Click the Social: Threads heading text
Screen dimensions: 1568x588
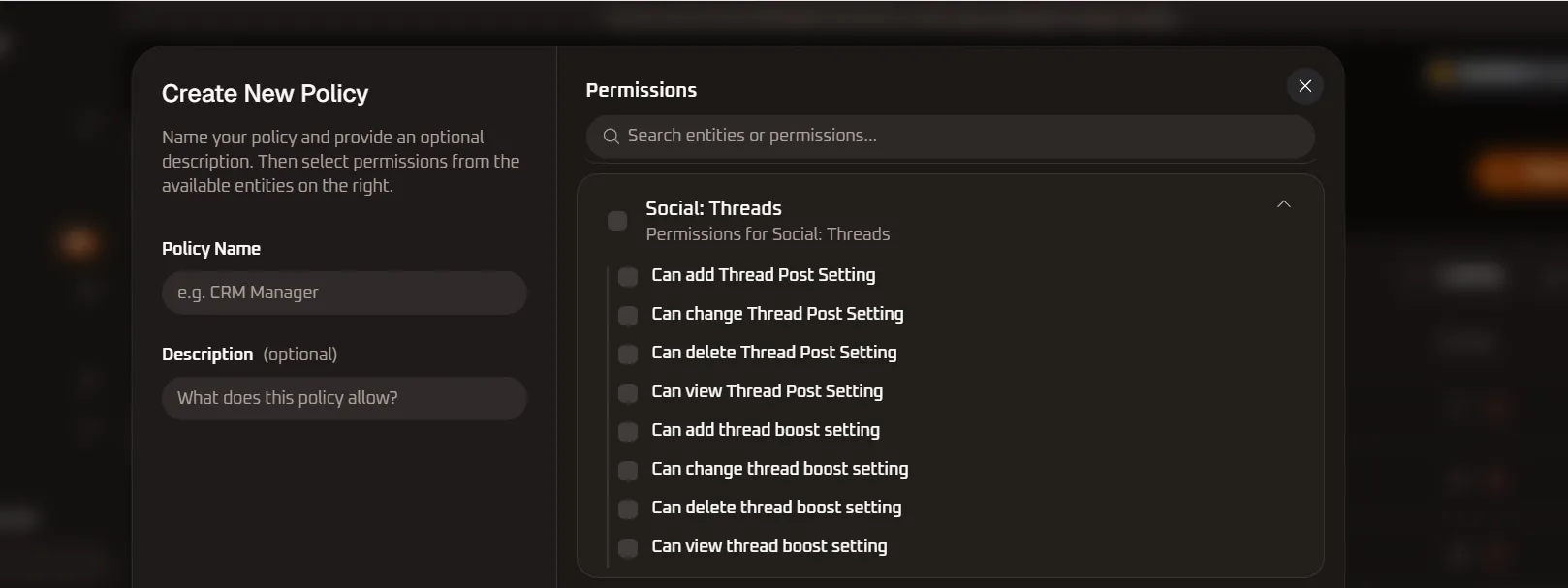(x=713, y=208)
